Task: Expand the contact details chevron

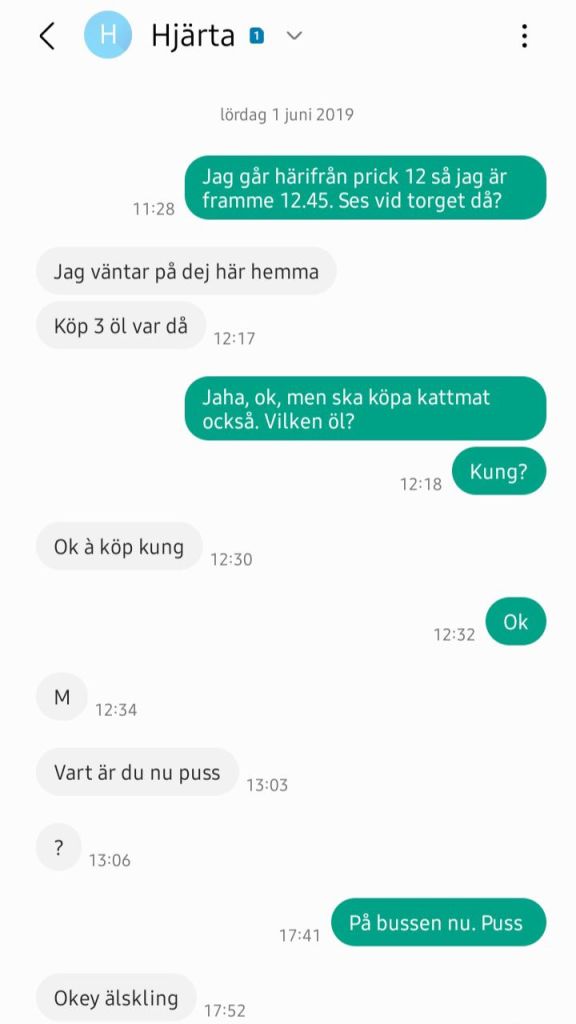Action: (x=295, y=36)
